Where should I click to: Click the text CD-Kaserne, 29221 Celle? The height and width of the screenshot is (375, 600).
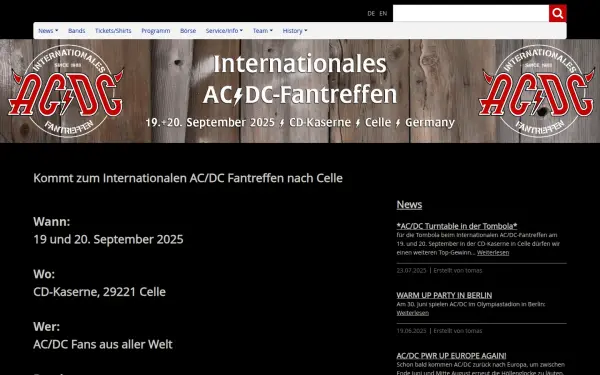99,292
